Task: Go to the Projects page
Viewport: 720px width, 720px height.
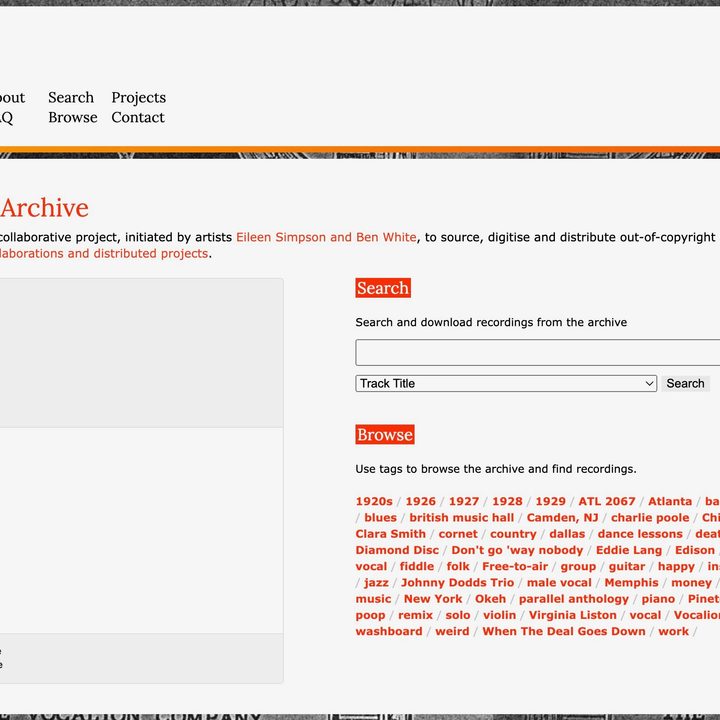Action: tap(139, 98)
